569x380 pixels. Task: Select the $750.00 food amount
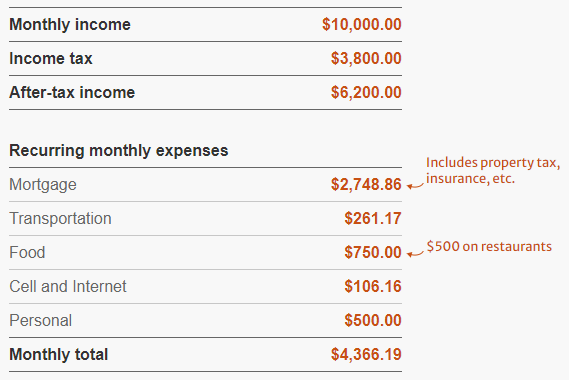coord(373,252)
